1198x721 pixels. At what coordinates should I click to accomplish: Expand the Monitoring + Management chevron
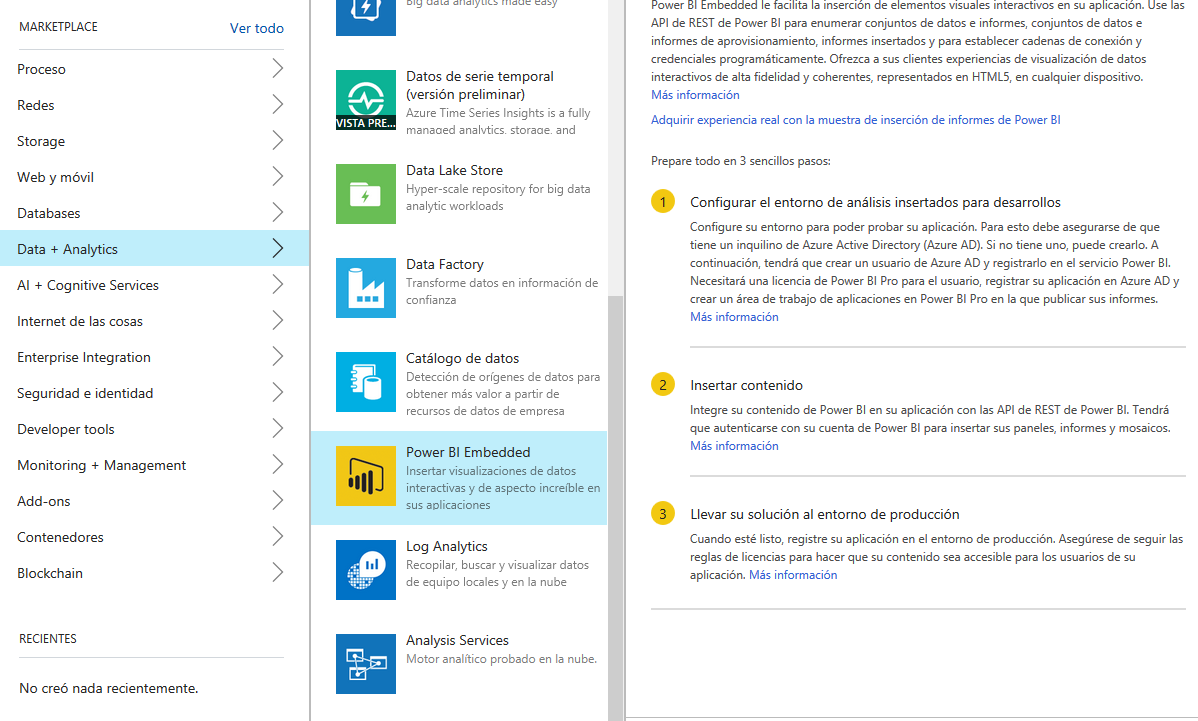[x=277, y=464]
